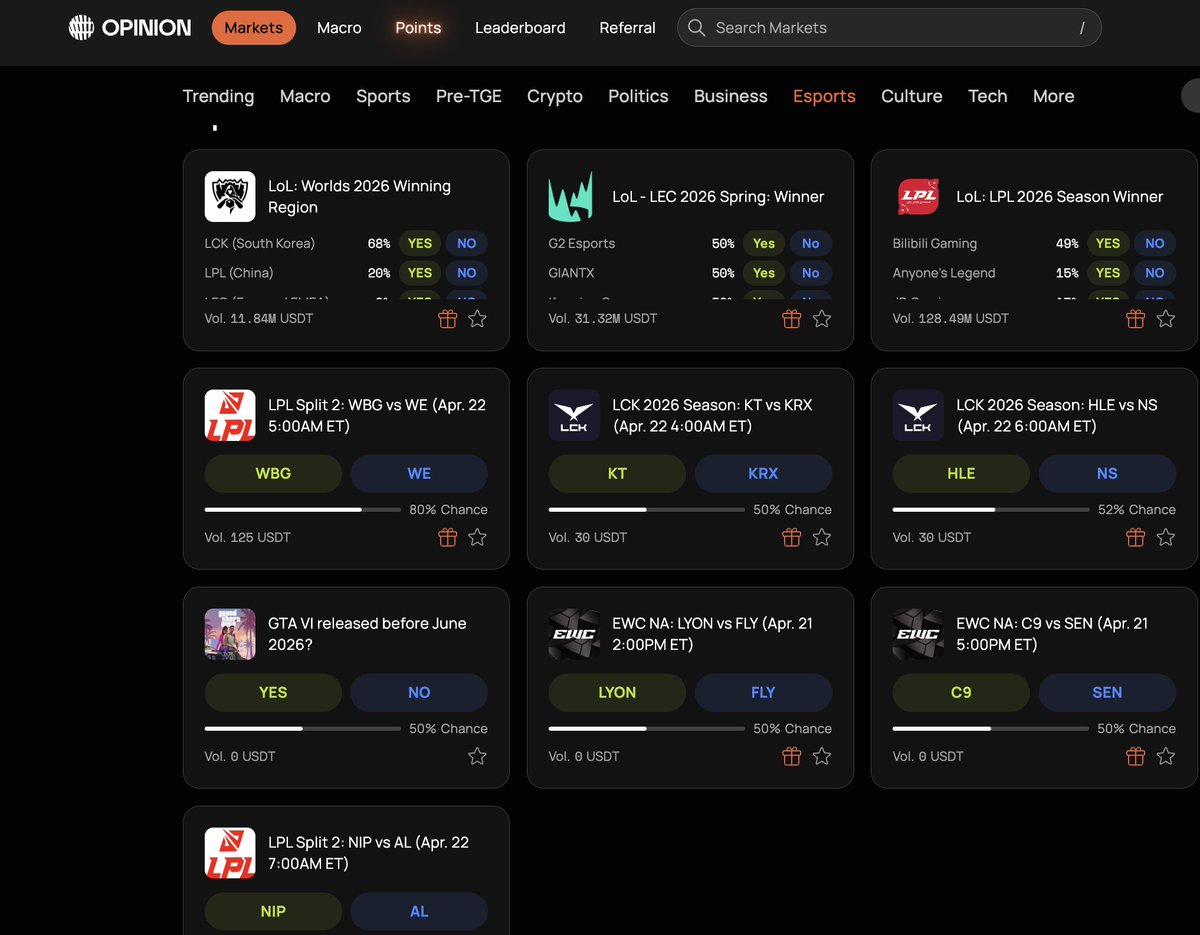Viewport: 1200px width, 935px height.
Task: Favorite the LEC 2026 Spring Winner market
Action: tap(821, 319)
